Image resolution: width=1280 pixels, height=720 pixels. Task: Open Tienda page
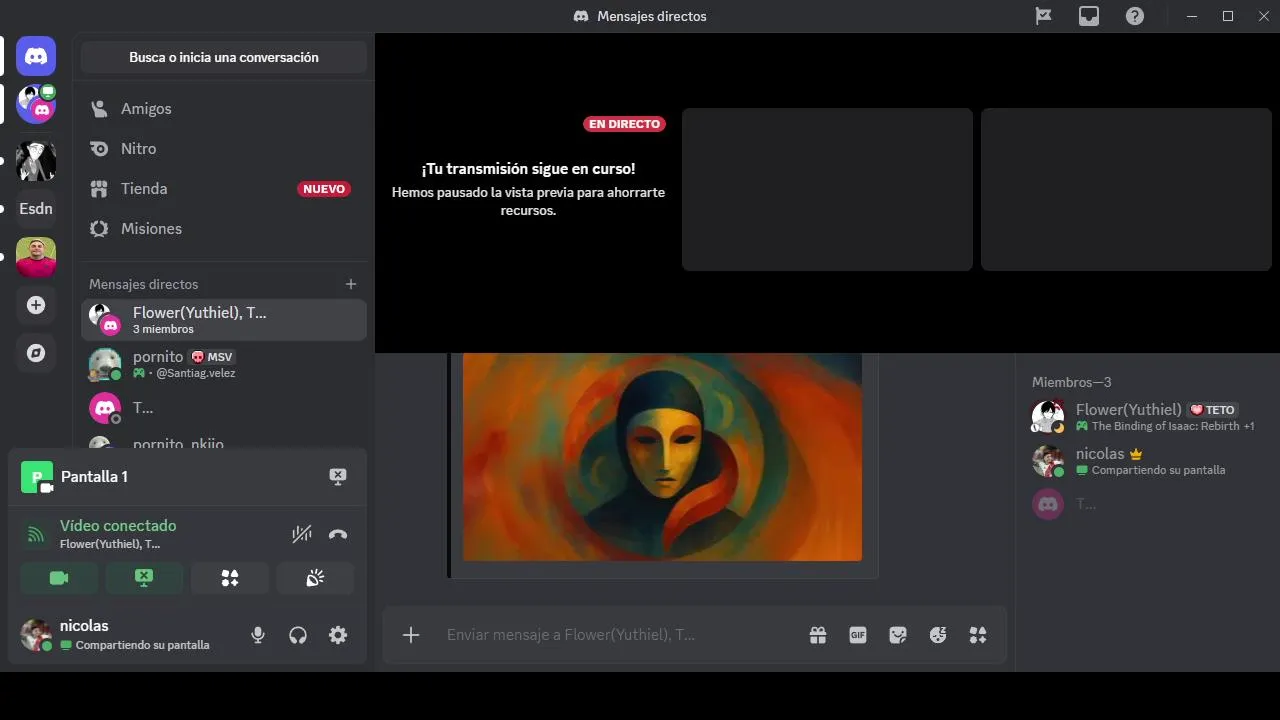tap(224, 189)
